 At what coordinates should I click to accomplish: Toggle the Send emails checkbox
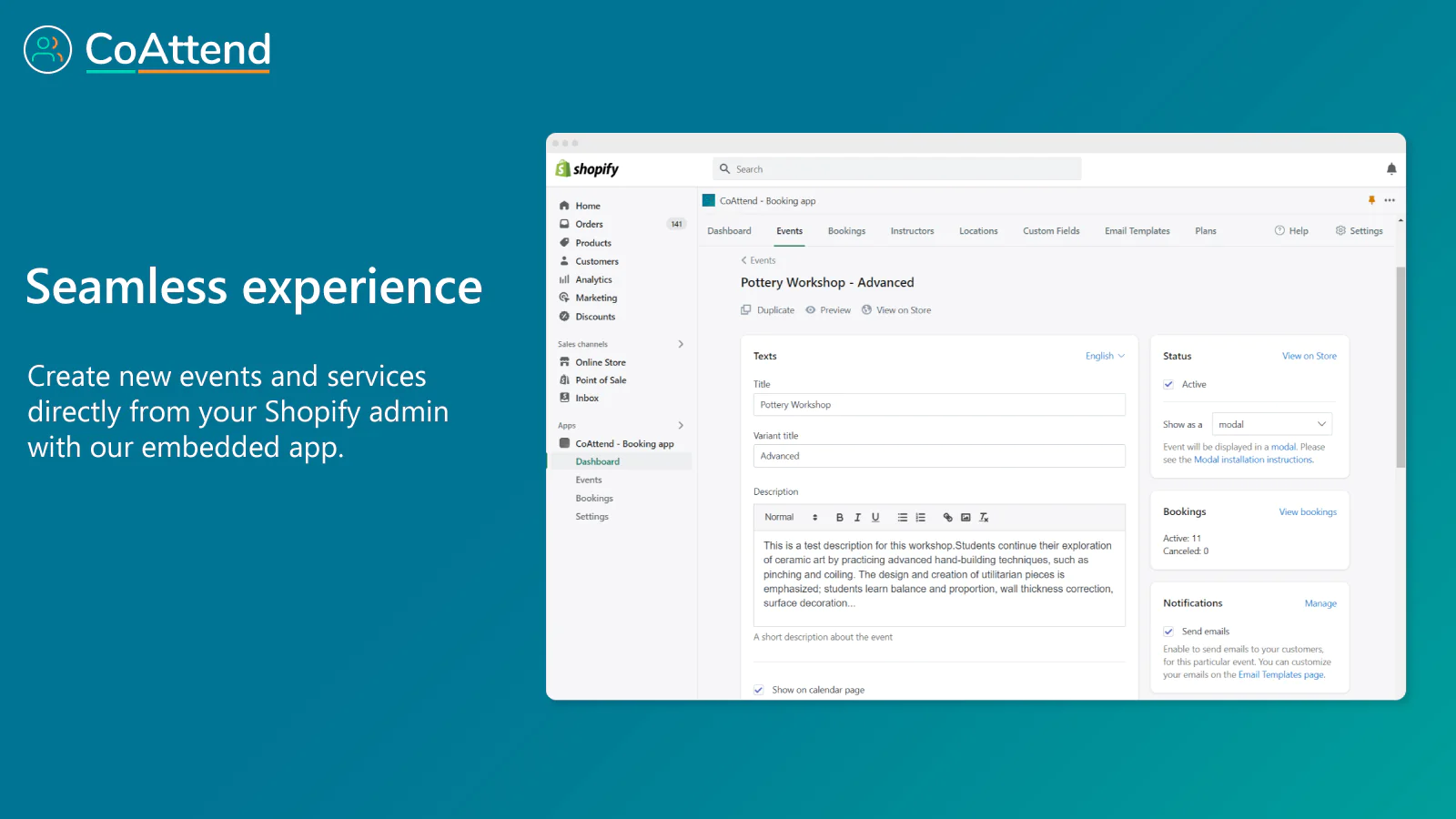[1168, 631]
